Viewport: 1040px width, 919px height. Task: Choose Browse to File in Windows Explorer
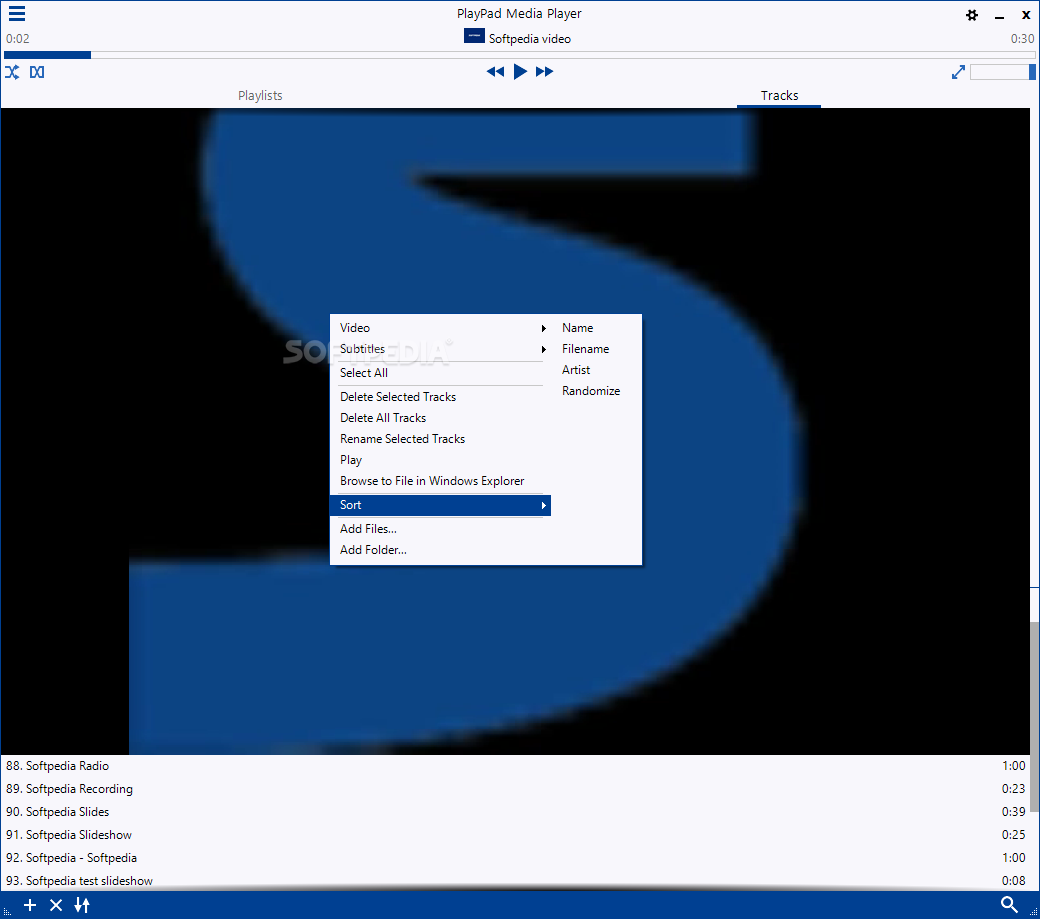440,481
